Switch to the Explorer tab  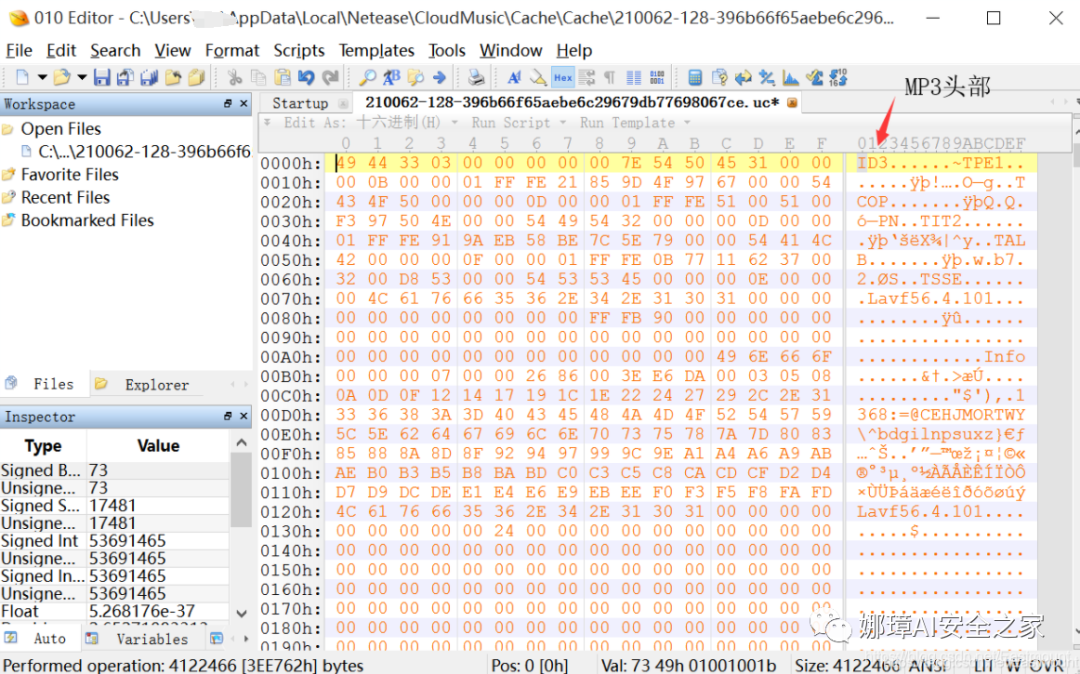coord(147,385)
